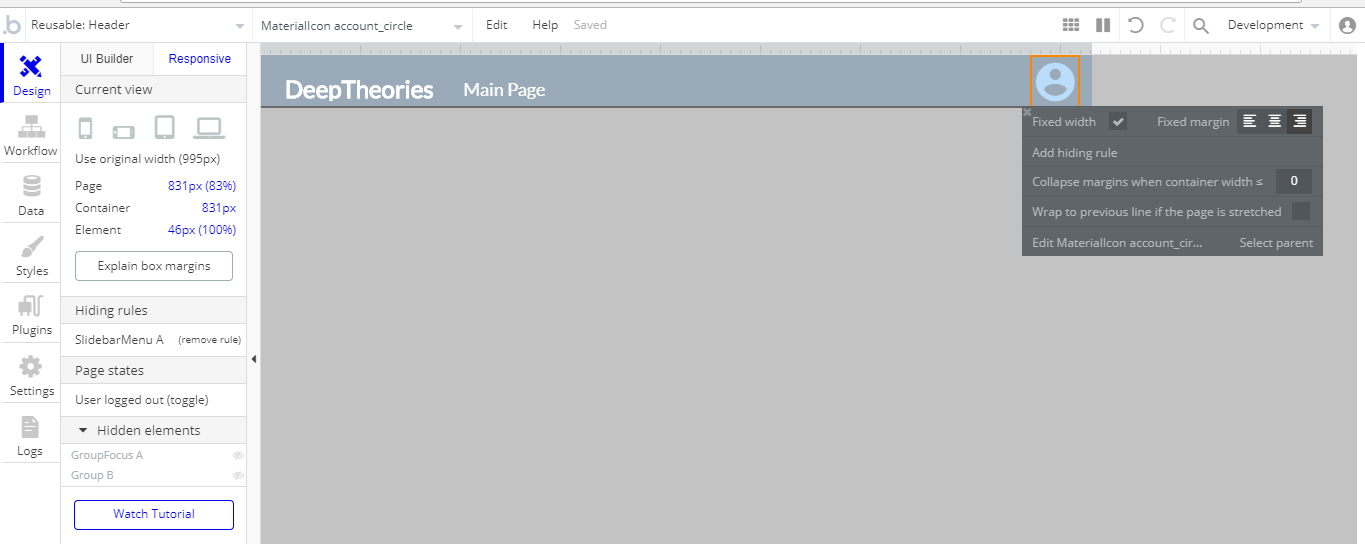Select tablet view icon
Viewport: 1365px width, 544px height.
coord(165,127)
